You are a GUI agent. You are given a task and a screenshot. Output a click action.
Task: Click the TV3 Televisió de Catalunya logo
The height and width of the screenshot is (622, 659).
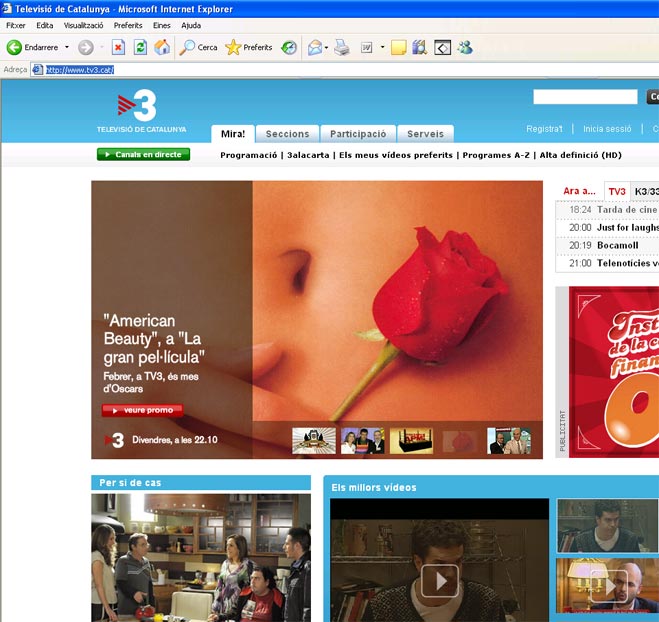pyautogui.click(x=141, y=111)
